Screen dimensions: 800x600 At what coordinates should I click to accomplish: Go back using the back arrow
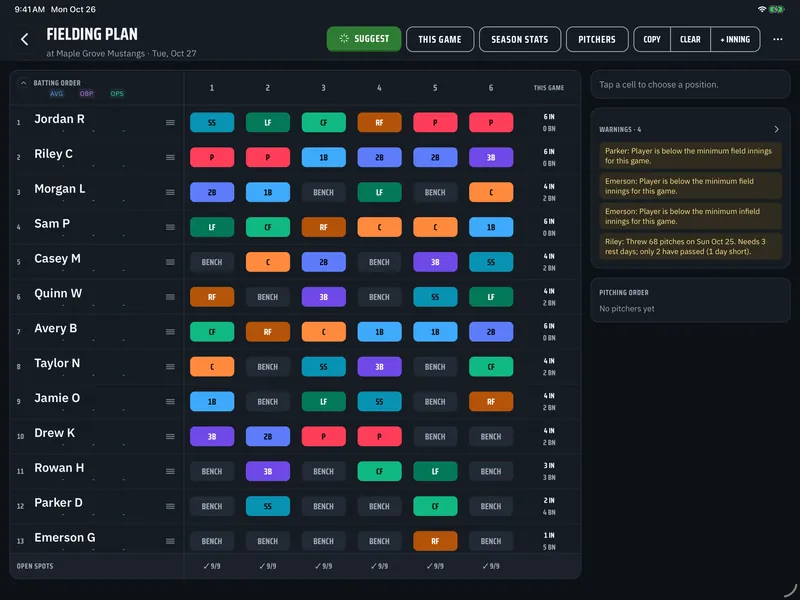pos(24,39)
